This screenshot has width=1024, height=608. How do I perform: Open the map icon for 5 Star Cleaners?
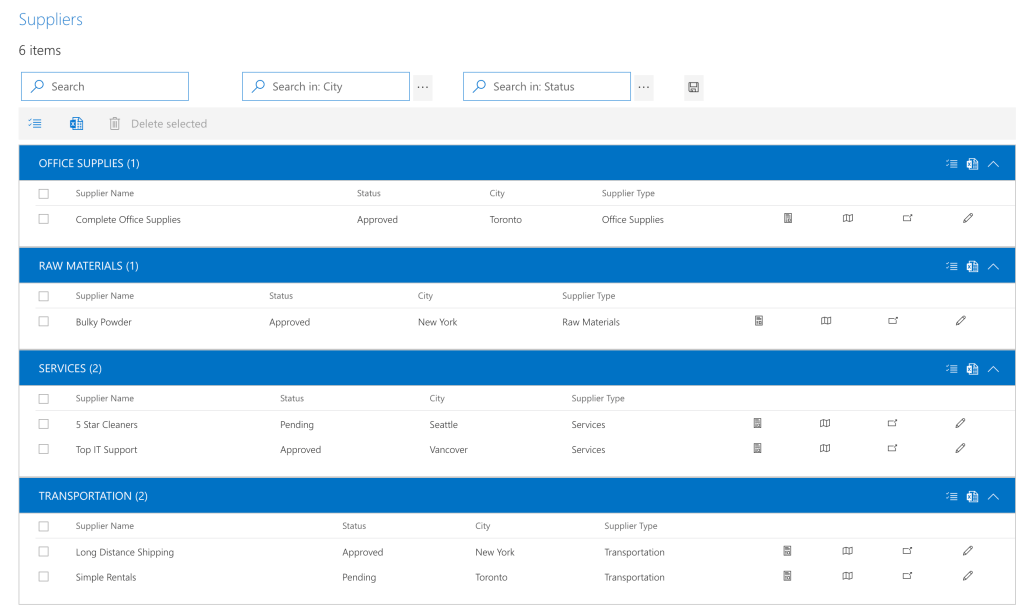(824, 423)
